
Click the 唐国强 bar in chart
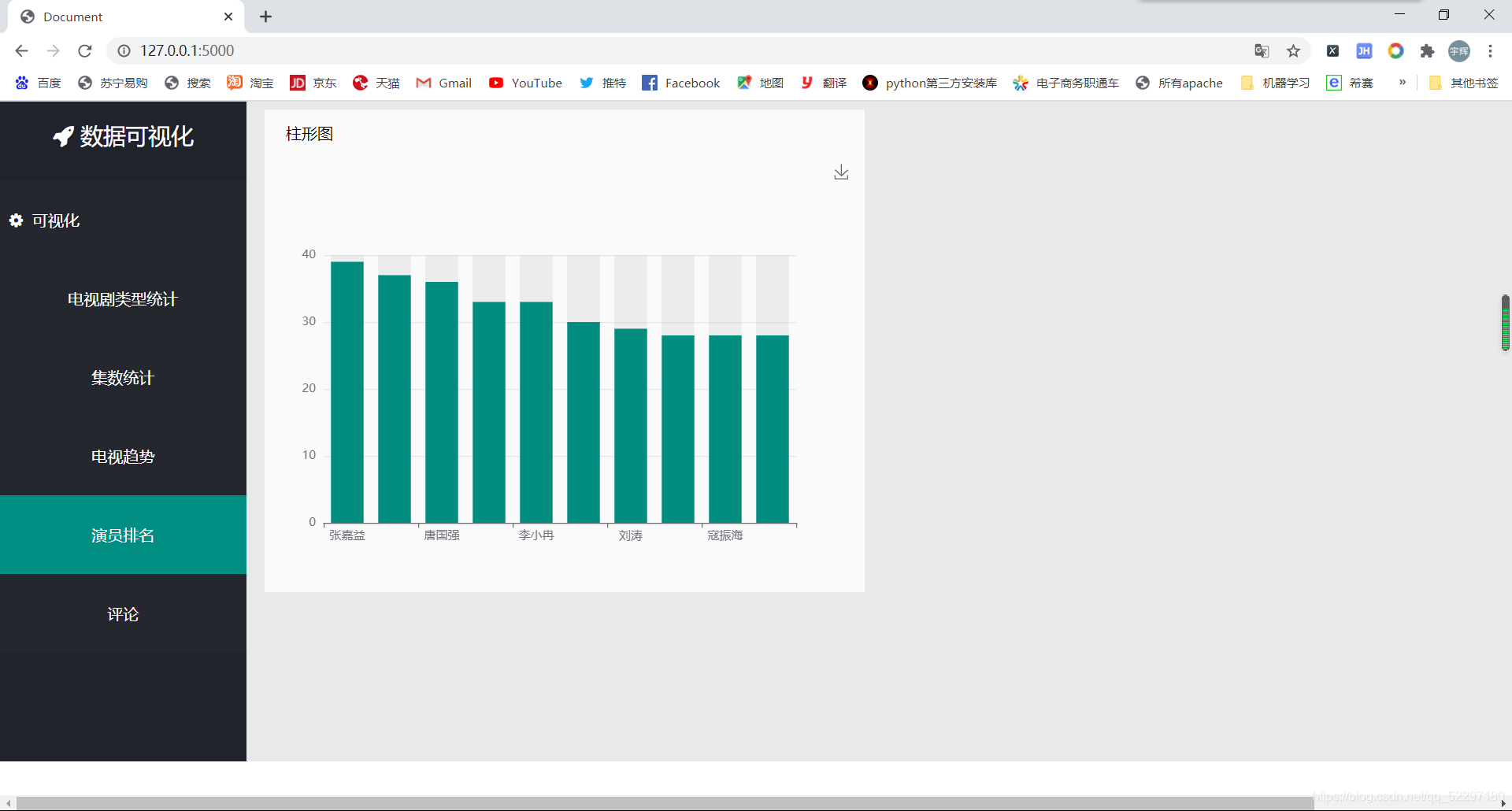coord(442,402)
